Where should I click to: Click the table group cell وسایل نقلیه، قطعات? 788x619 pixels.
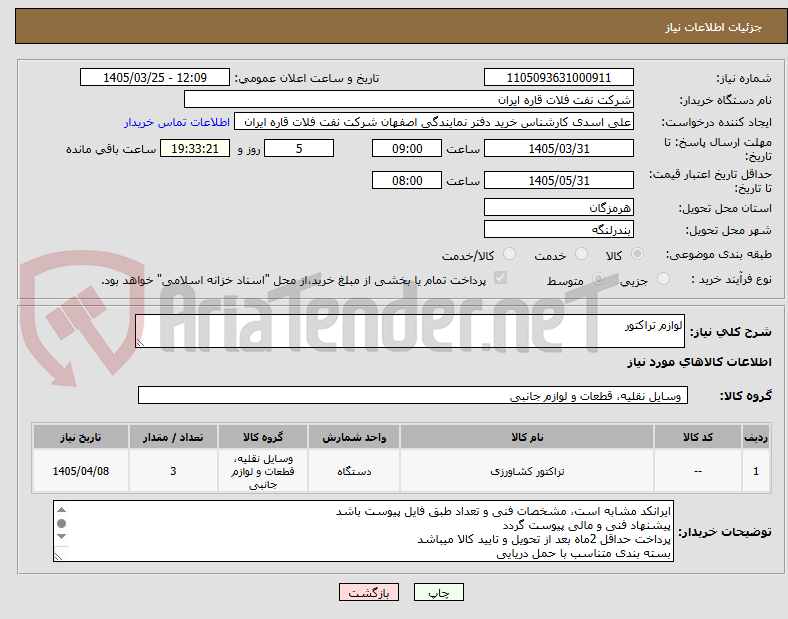point(262,471)
